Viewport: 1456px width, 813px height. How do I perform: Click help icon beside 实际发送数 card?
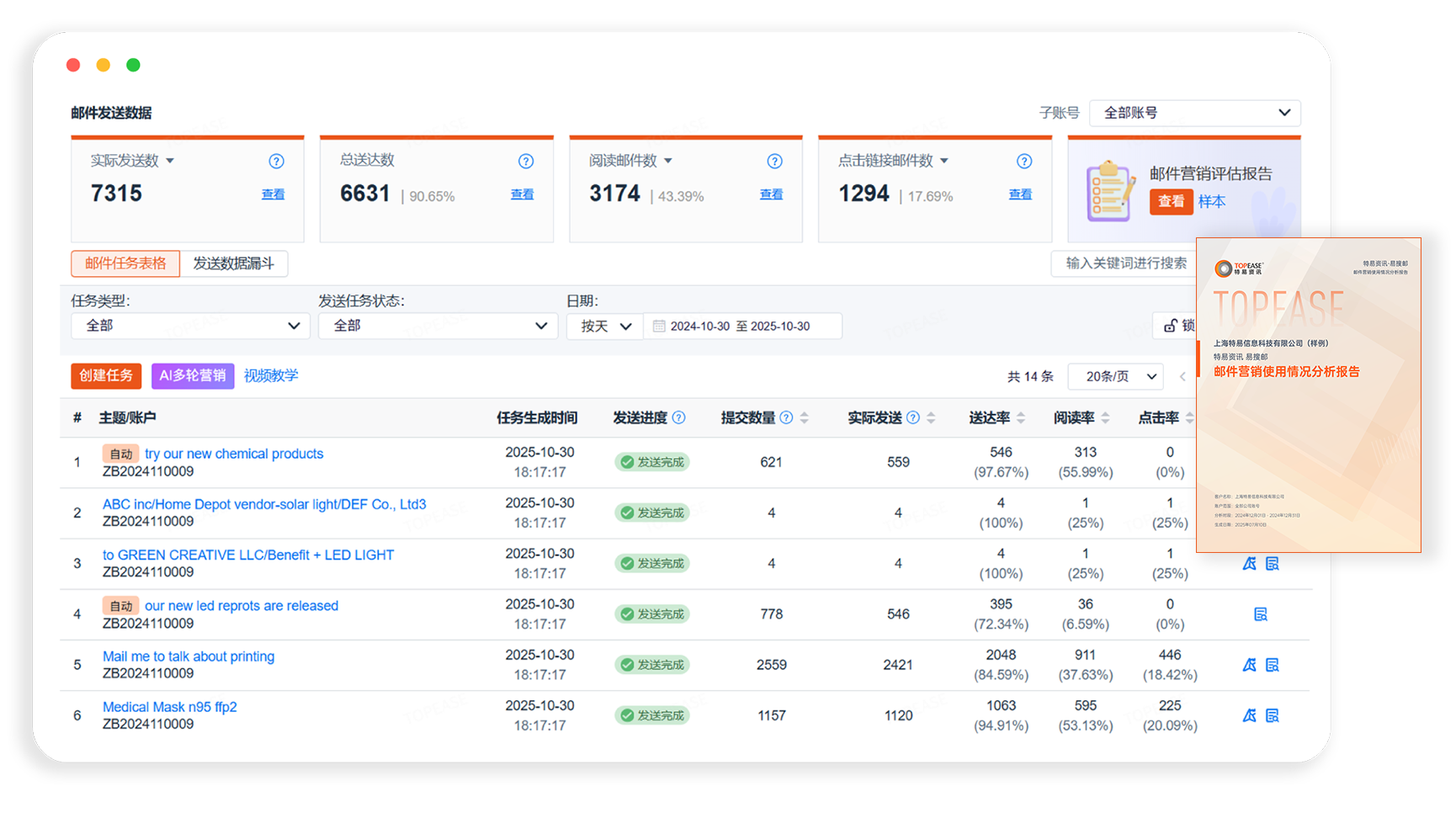(276, 162)
